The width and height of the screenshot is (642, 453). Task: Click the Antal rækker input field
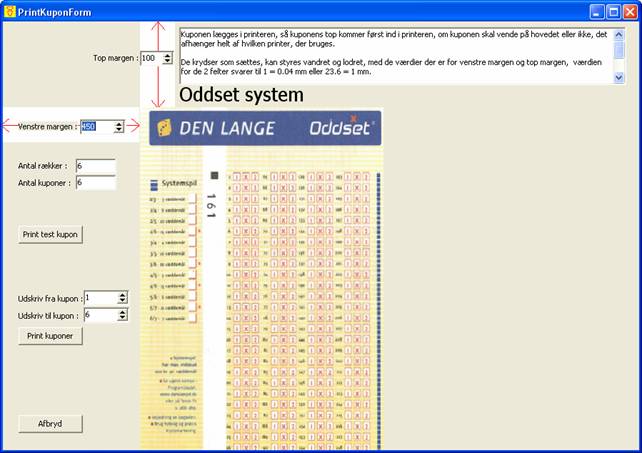pos(96,166)
